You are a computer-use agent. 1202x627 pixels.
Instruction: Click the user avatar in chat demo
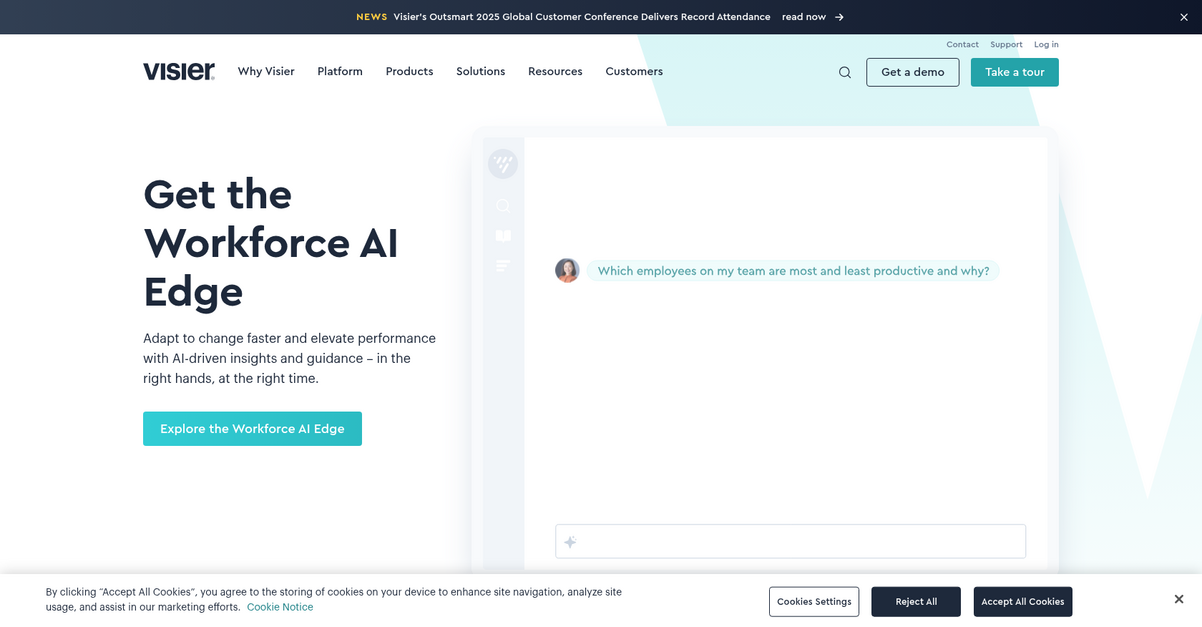pyautogui.click(x=567, y=271)
